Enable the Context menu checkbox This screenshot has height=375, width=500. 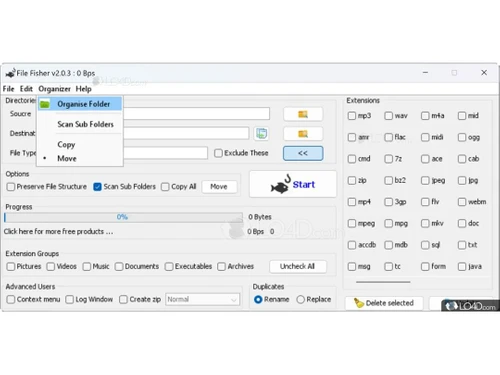pos(11,299)
